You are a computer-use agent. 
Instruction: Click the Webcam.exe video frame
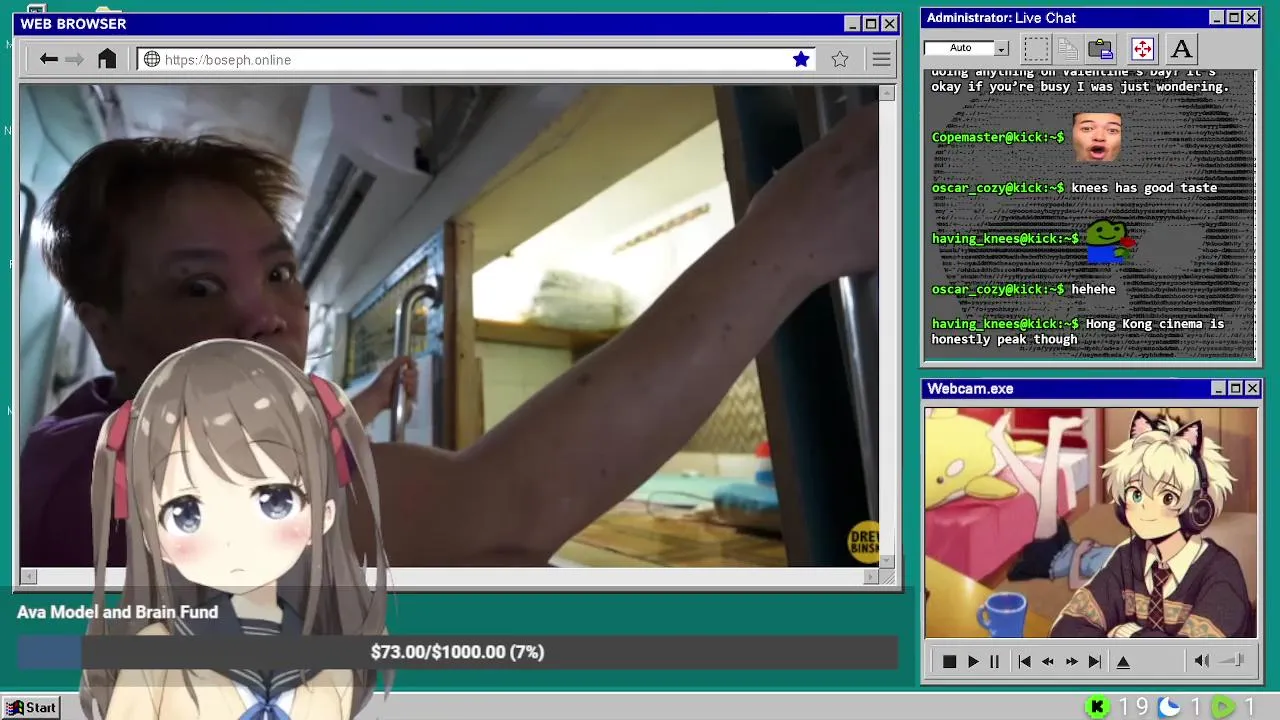(x=1091, y=522)
